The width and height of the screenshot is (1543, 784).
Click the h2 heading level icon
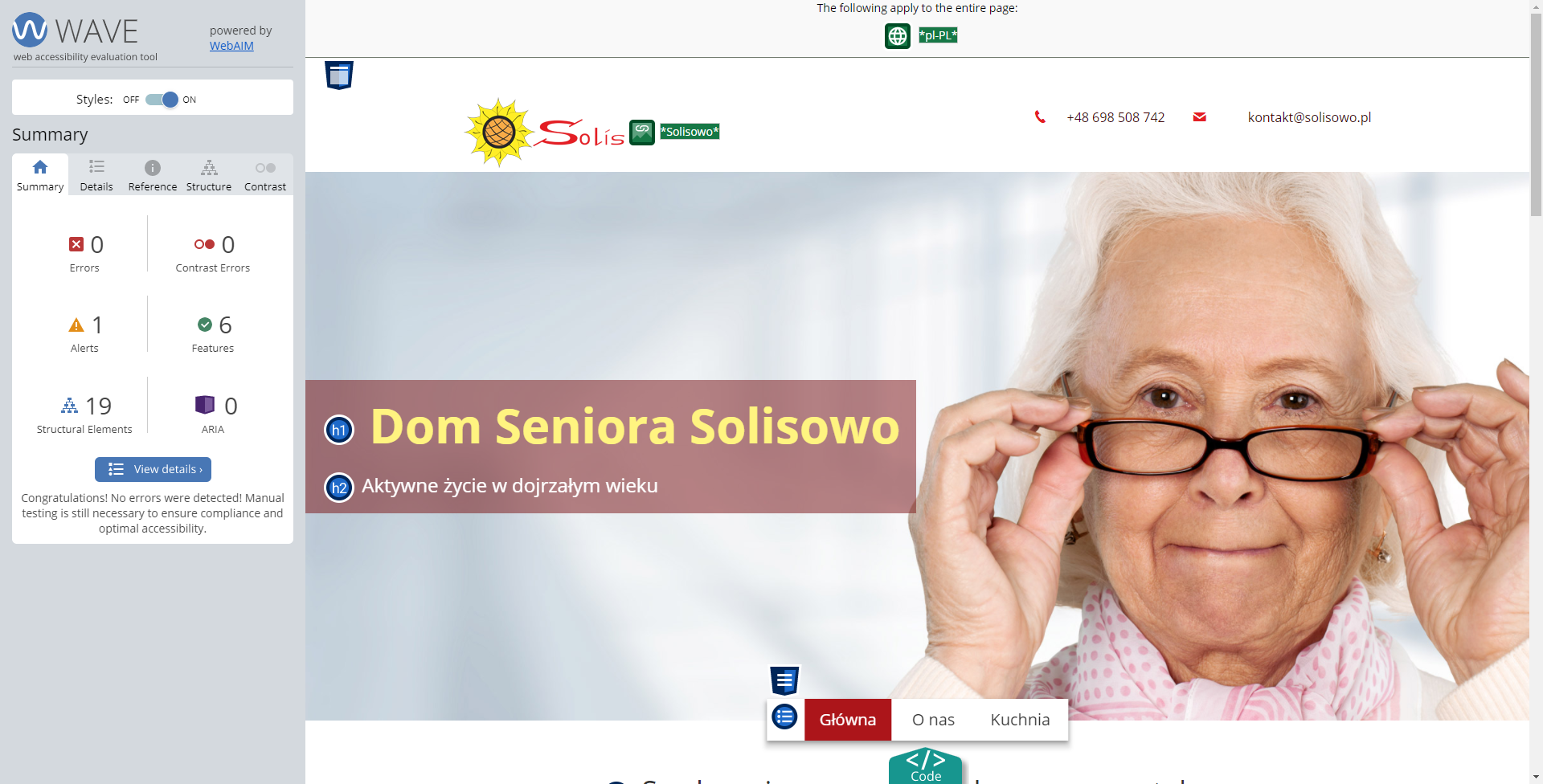(x=339, y=488)
